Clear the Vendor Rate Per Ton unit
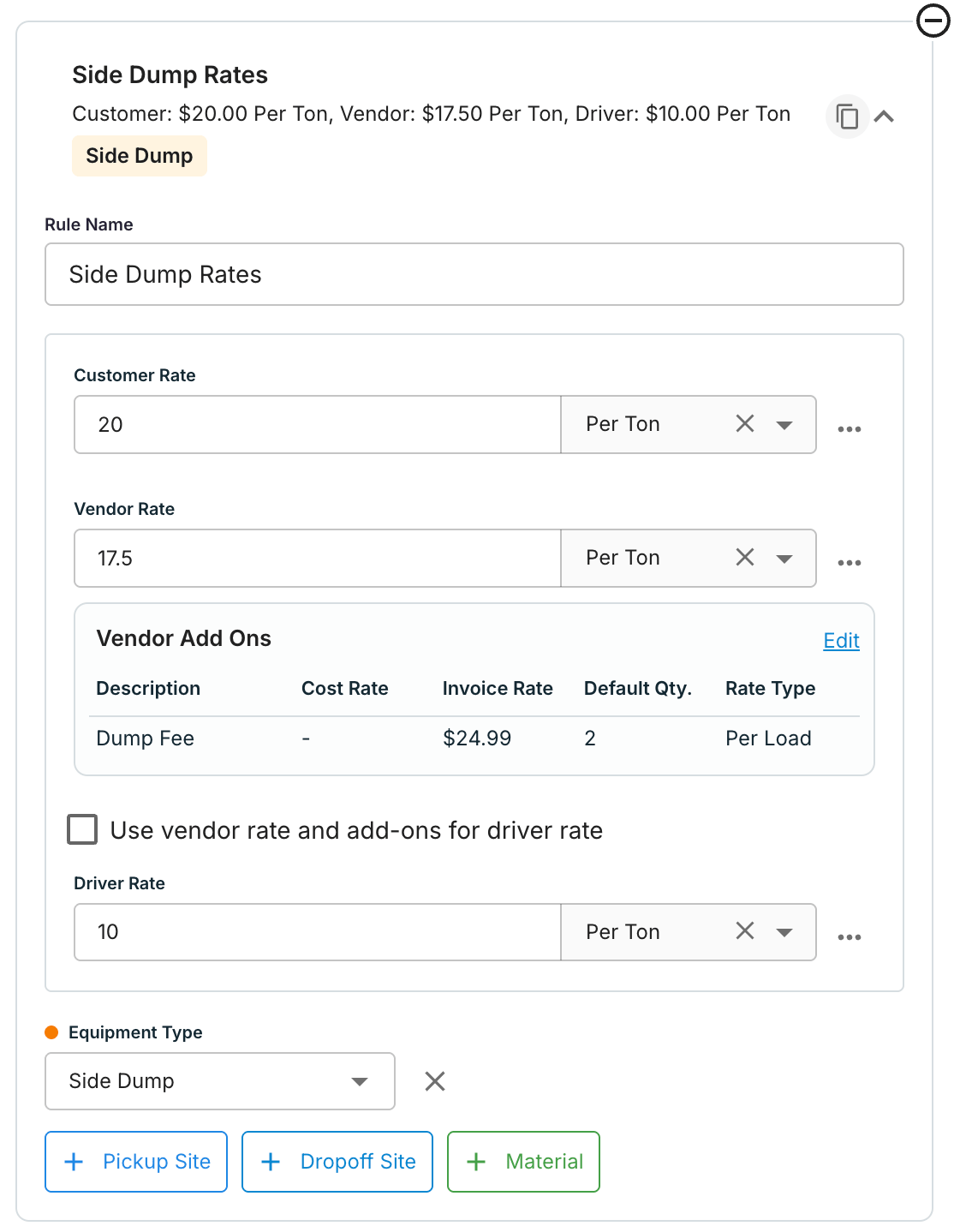The width and height of the screenshot is (954, 1232). [745, 558]
